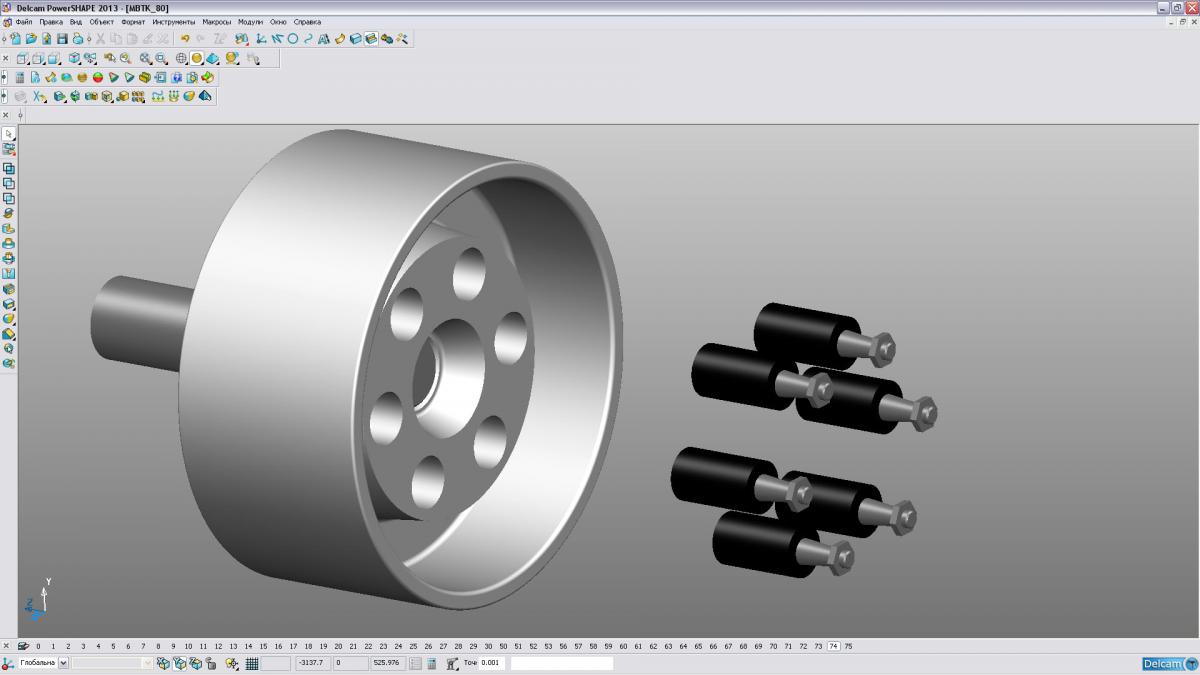Toggle level 60 in levels bar
1200x675 pixels.
[x=623, y=646]
